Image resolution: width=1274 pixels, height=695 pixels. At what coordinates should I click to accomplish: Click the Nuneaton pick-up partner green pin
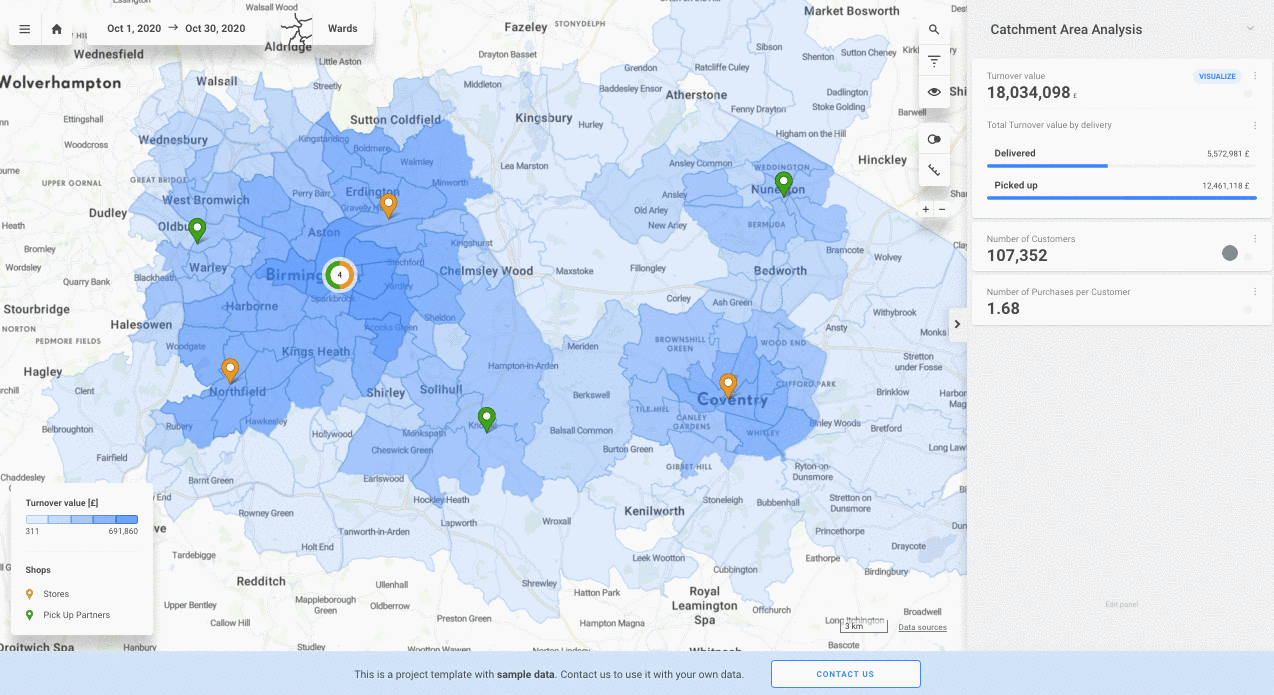click(784, 183)
